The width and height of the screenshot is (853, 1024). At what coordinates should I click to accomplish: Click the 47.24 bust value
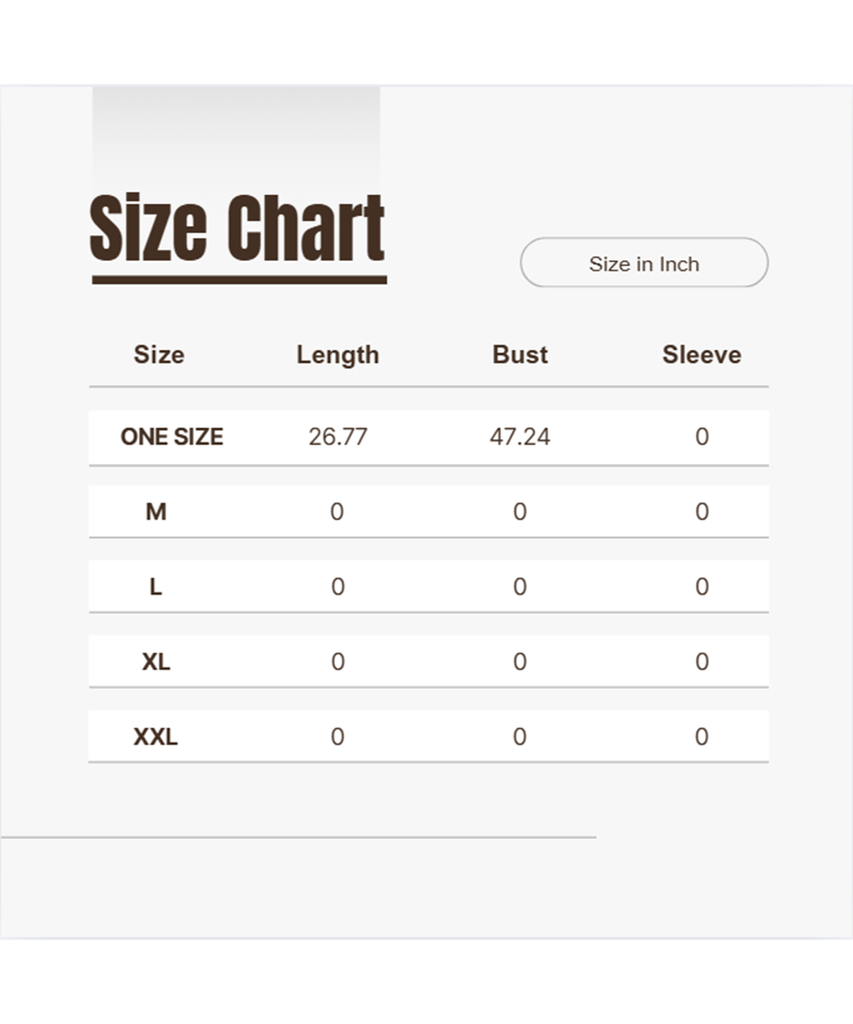[x=520, y=437]
